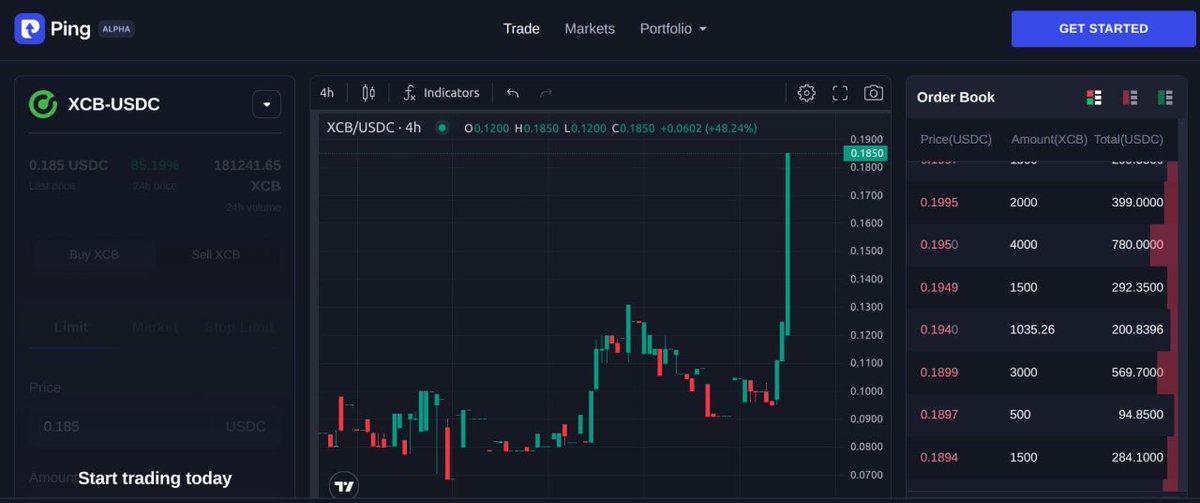Select the Sell XCB tab
Viewport: 1200px width, 503px height.
(216, 254)
